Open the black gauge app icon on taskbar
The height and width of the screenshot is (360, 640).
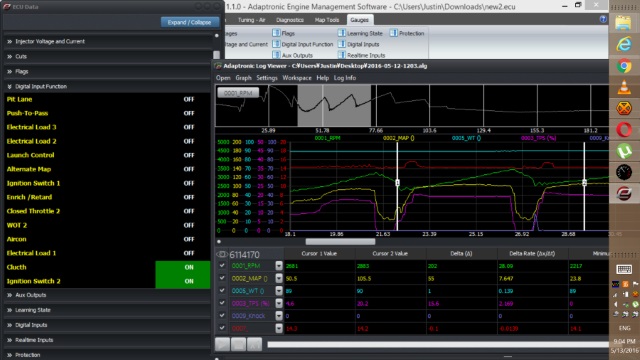click(x=624, y=172)
